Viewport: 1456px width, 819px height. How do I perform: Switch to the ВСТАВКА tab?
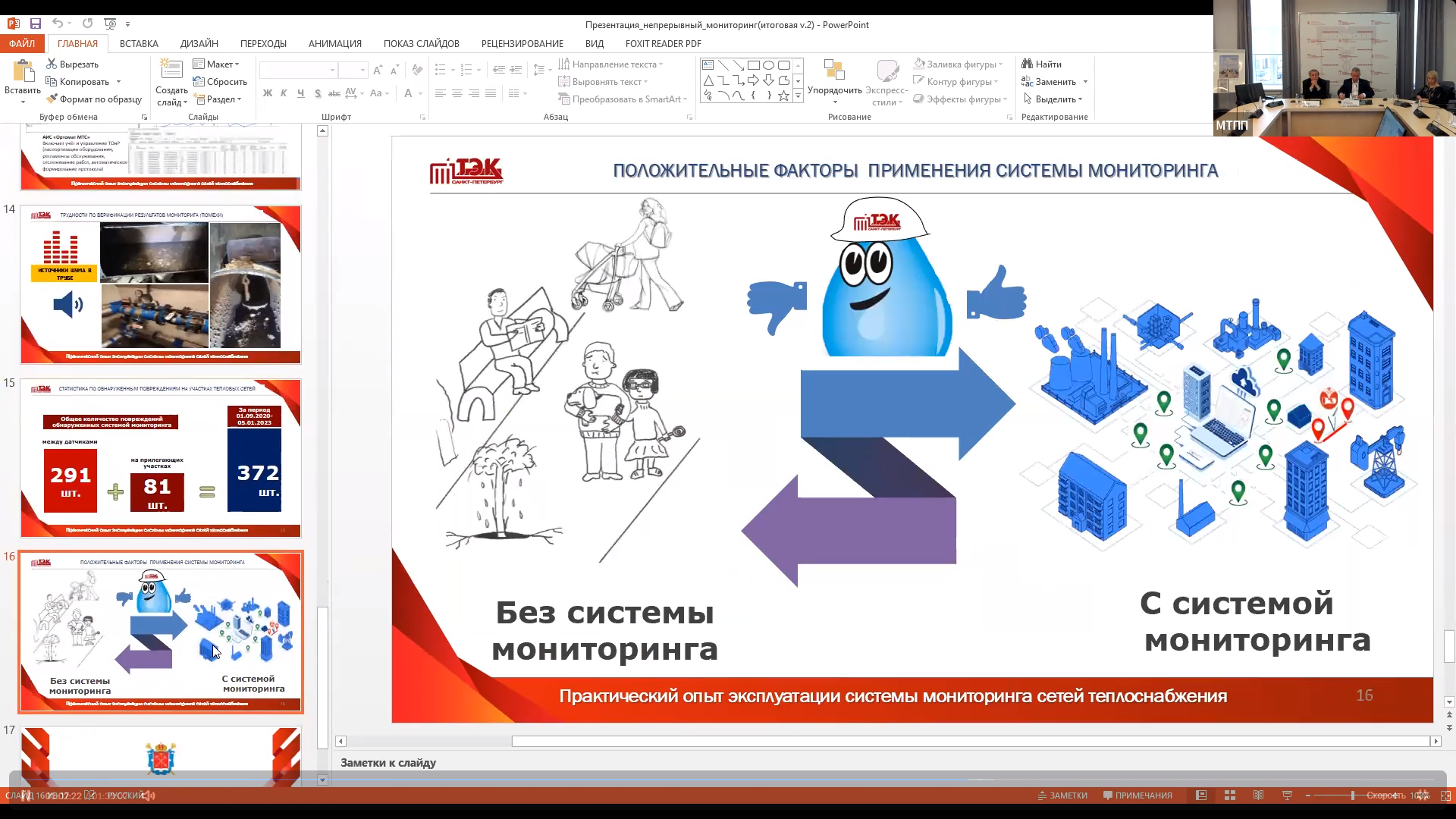(x=139, y=43)
